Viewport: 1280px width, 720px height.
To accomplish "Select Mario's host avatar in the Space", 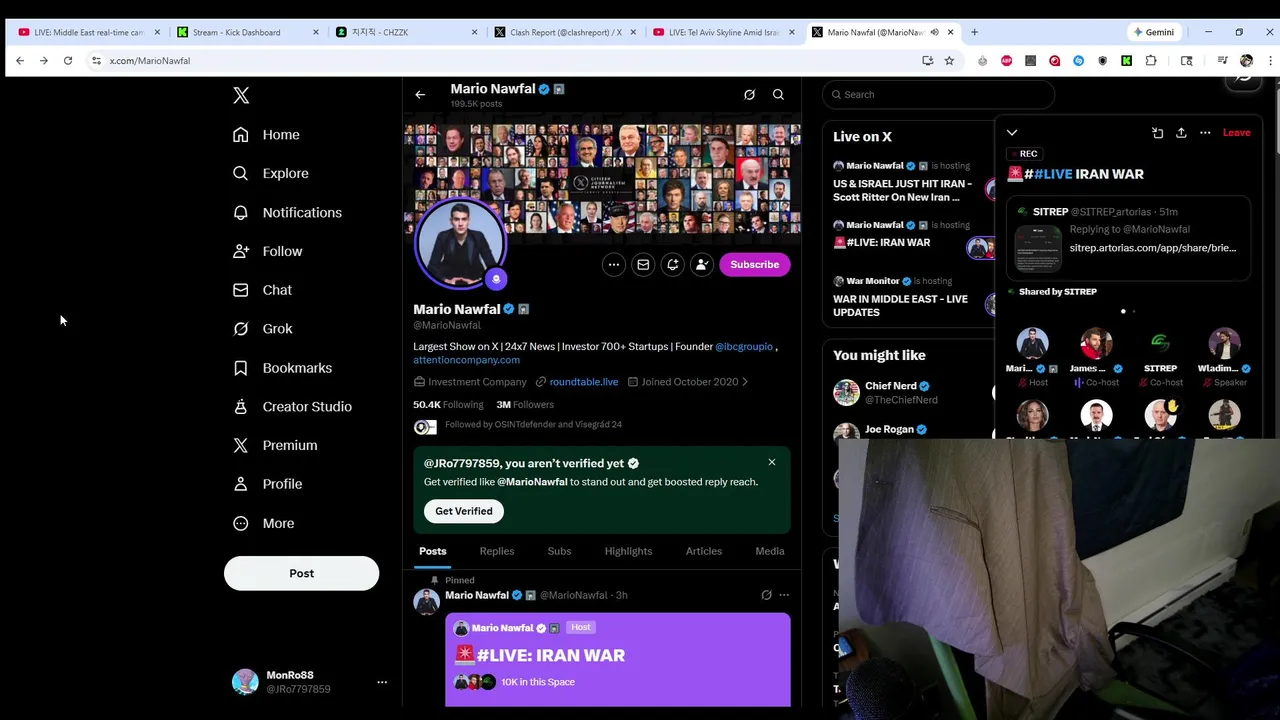I will (x=1032, y=344).
